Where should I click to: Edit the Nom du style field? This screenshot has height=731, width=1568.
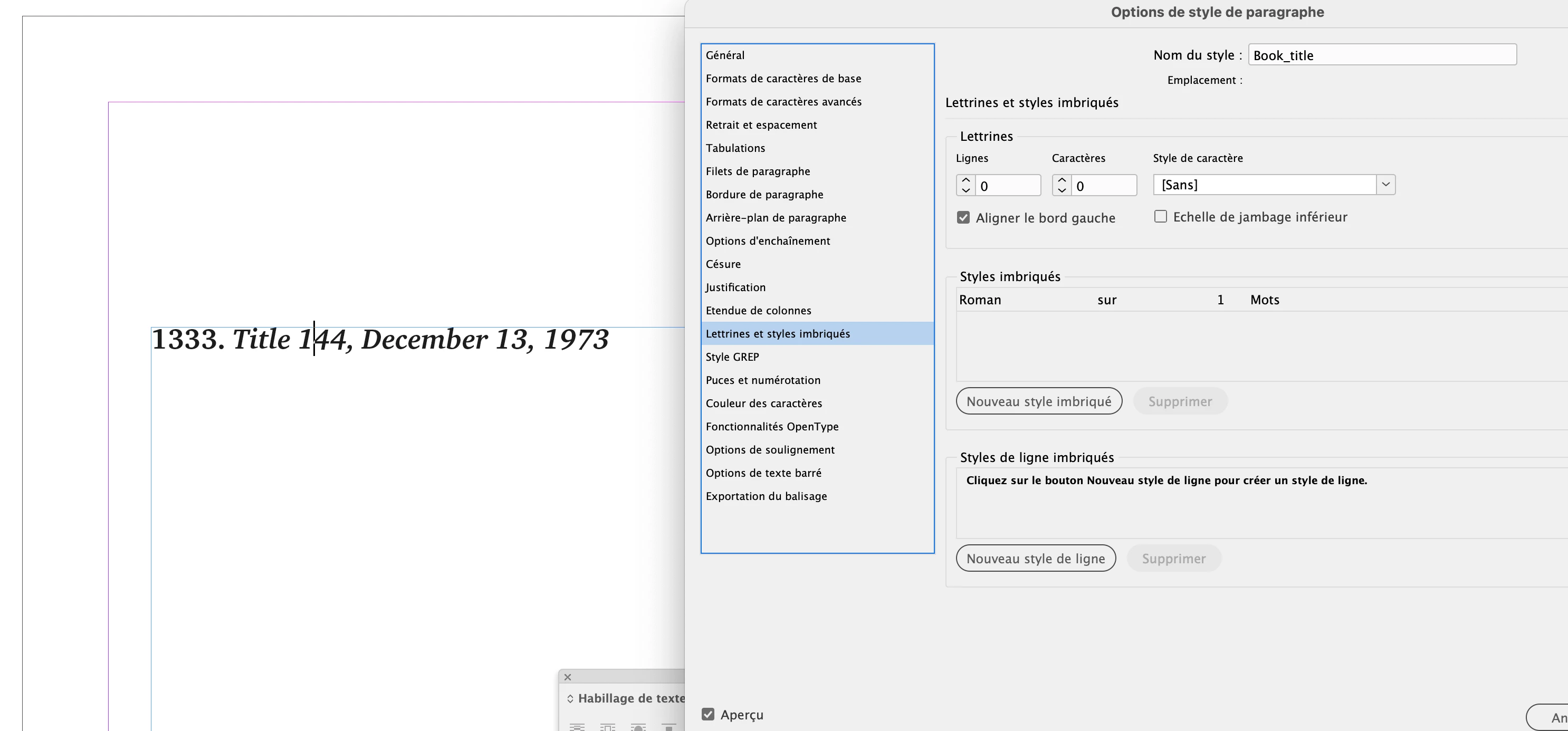coord(1382,55)
